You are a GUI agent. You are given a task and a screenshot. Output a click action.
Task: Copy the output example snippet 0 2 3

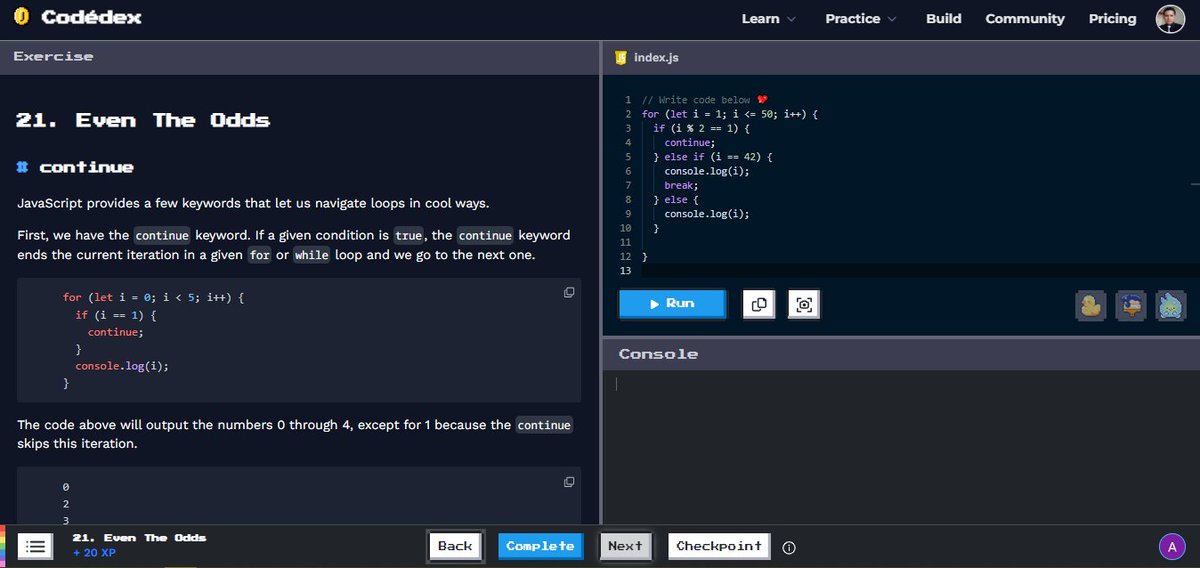pyautogui.click(x=569, y=481)
